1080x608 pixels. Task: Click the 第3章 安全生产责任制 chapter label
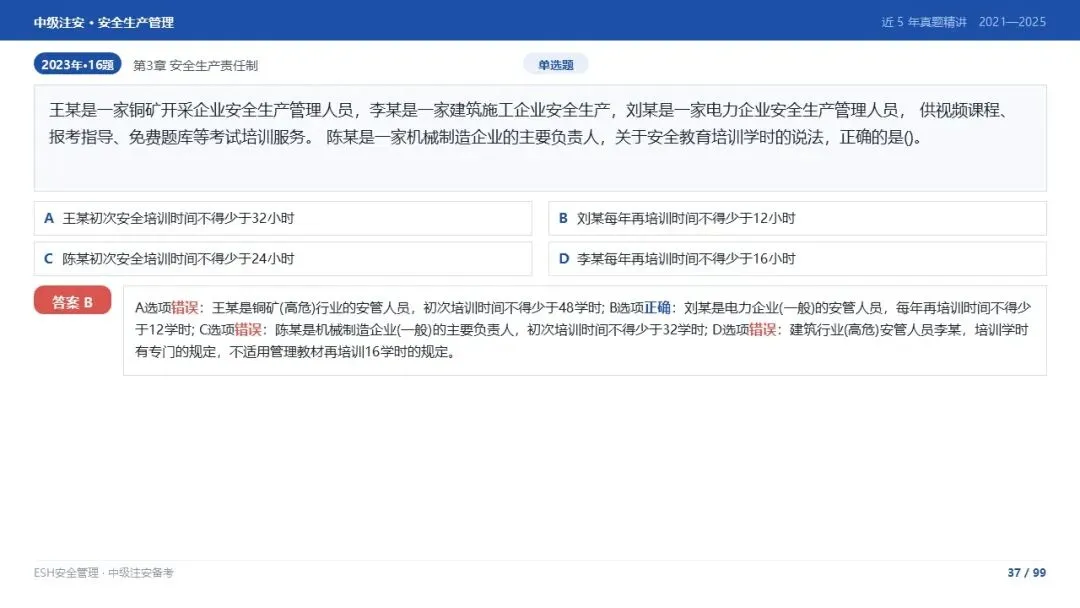pos(195,65)
